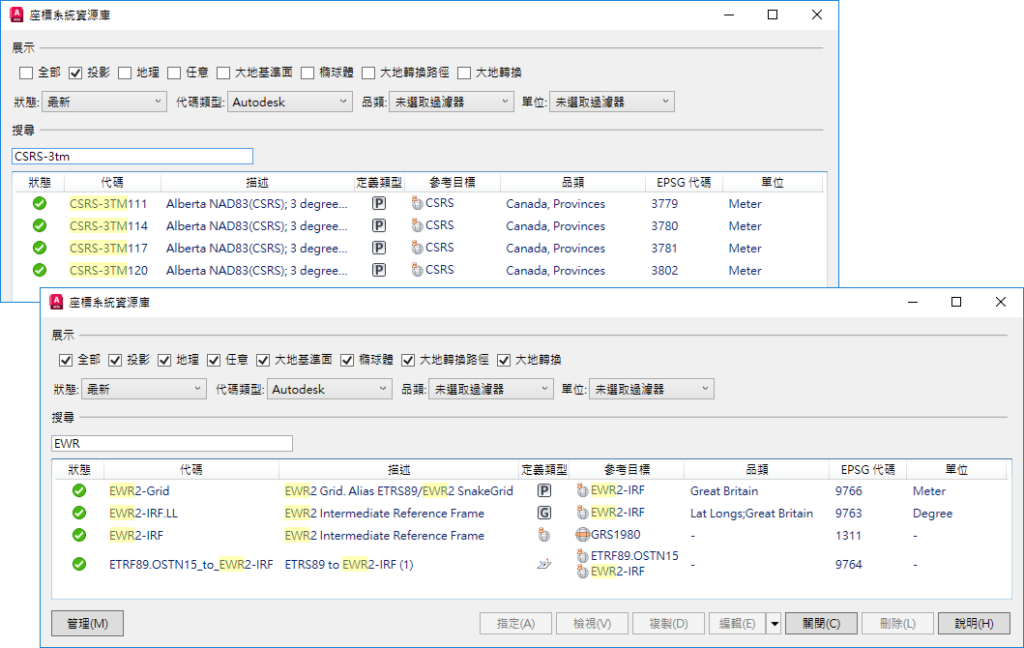Click inside the EWR search field

pyautogui.click(x=170, y=443)
